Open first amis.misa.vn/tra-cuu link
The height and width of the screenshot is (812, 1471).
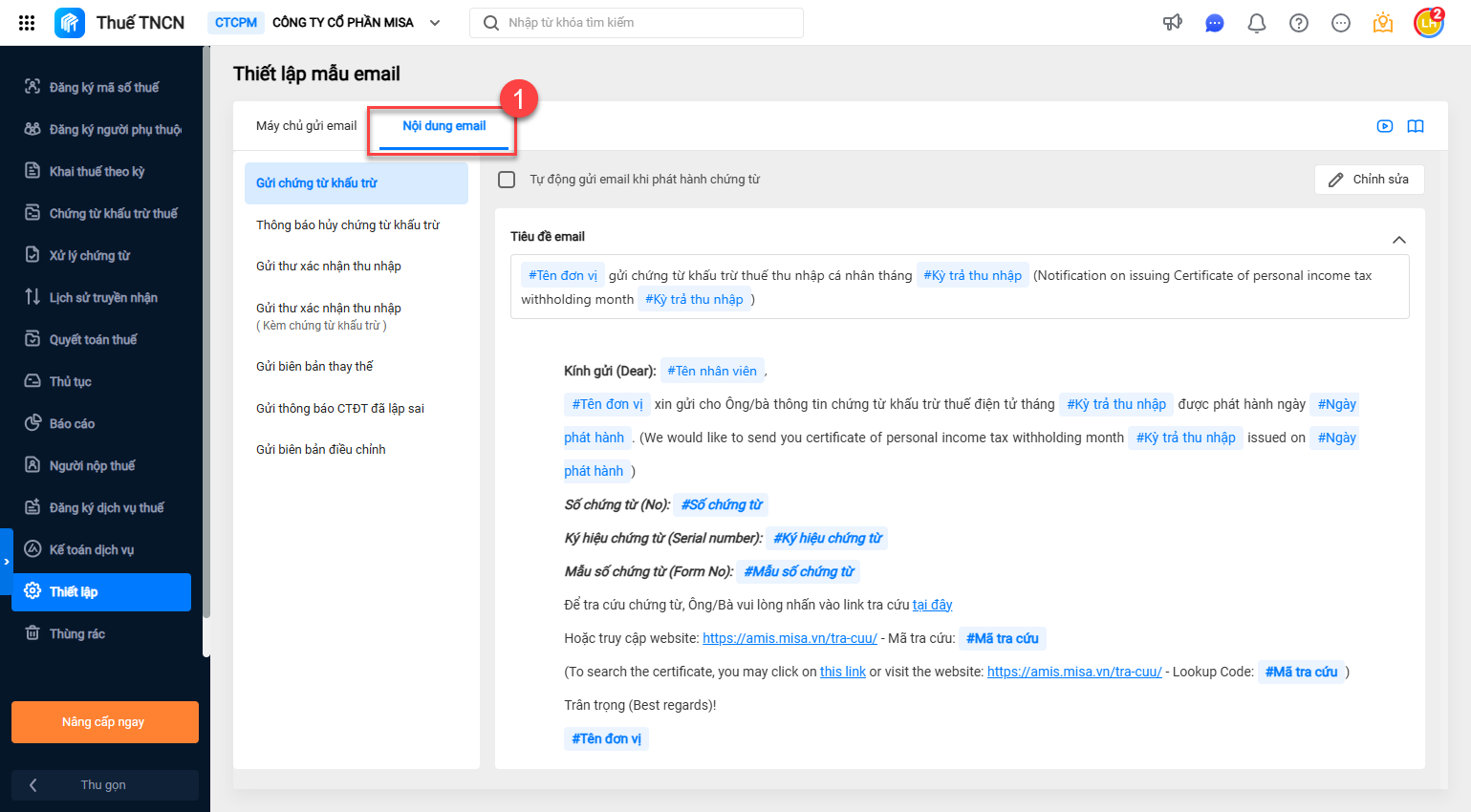coord(790,638)
